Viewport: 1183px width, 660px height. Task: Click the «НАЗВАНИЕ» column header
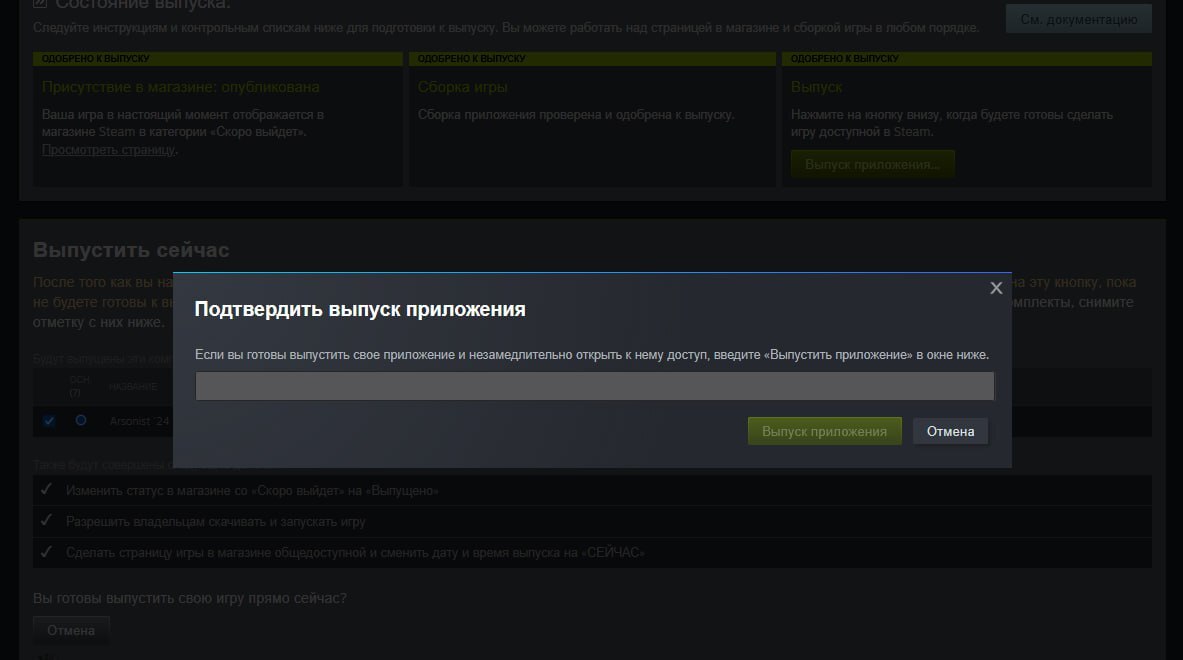click(133, 386)
